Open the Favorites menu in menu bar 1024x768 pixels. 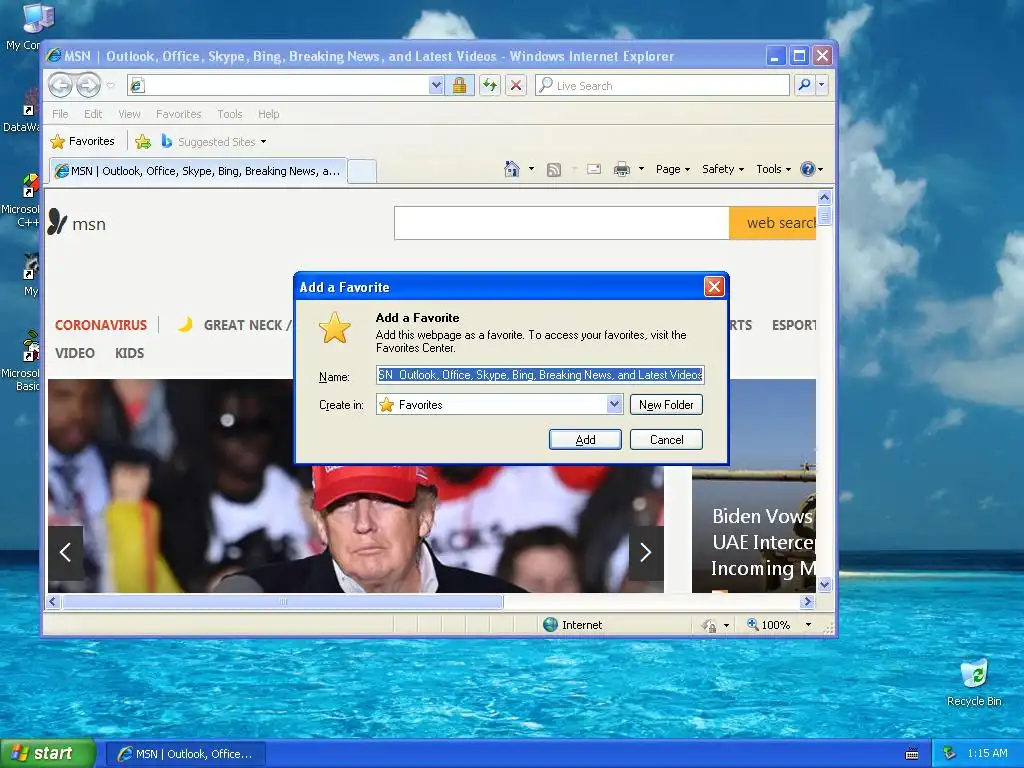coord(178,114)
